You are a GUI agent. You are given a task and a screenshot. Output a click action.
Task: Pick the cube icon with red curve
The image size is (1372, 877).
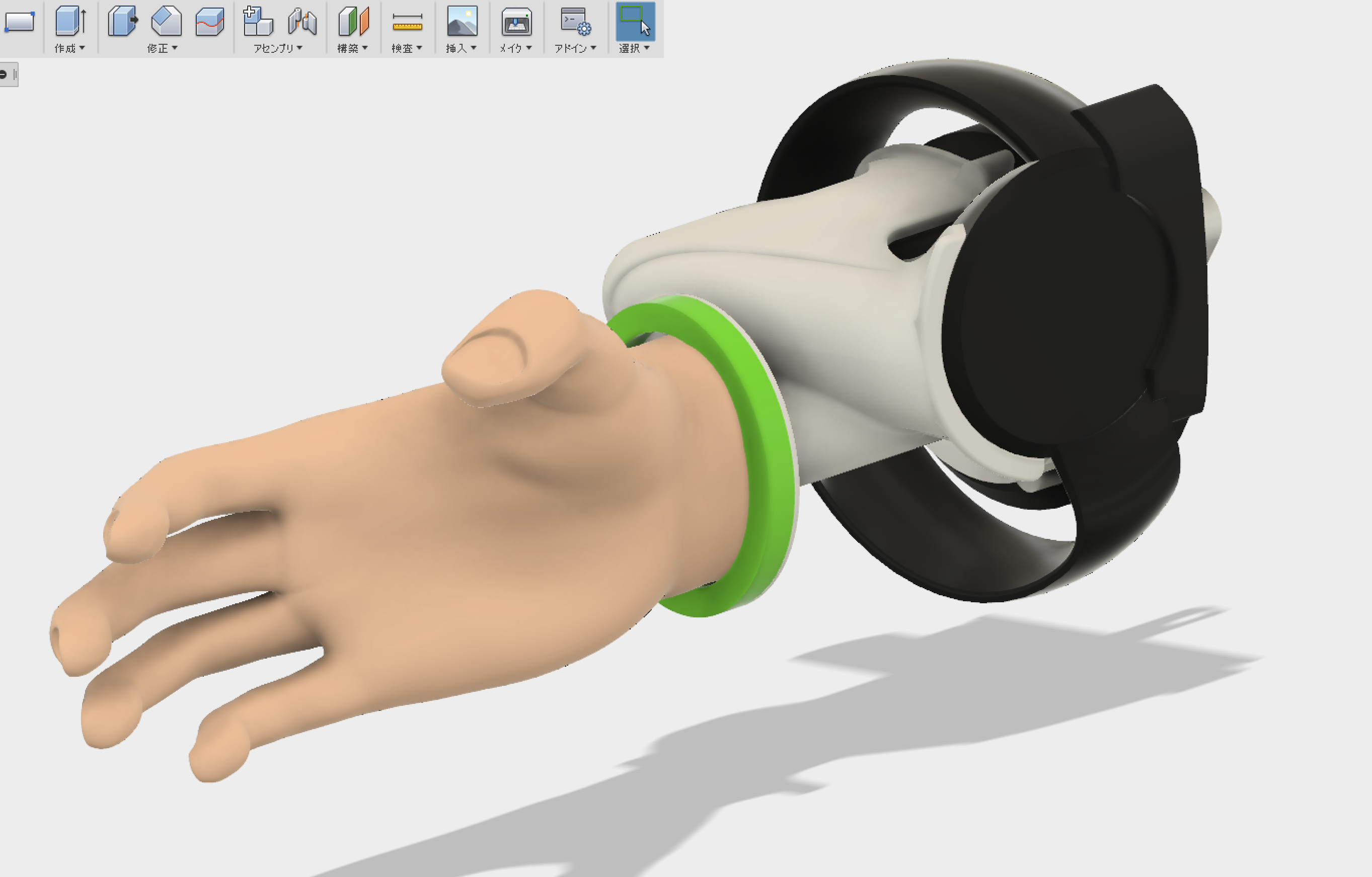tap(210, 22)
